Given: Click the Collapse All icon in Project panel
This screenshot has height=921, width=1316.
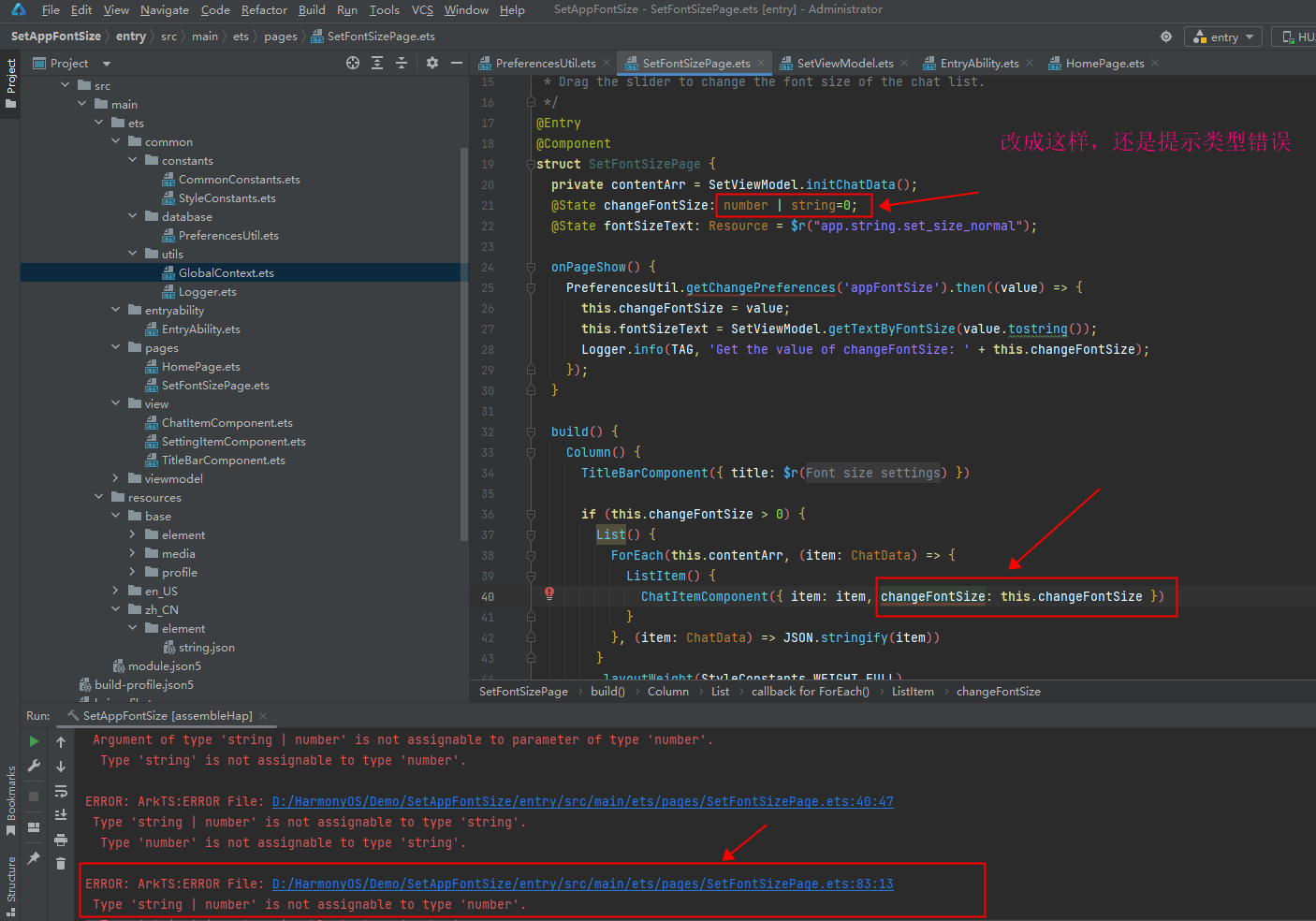Looking at the screenshot, I should pos(402,63).
